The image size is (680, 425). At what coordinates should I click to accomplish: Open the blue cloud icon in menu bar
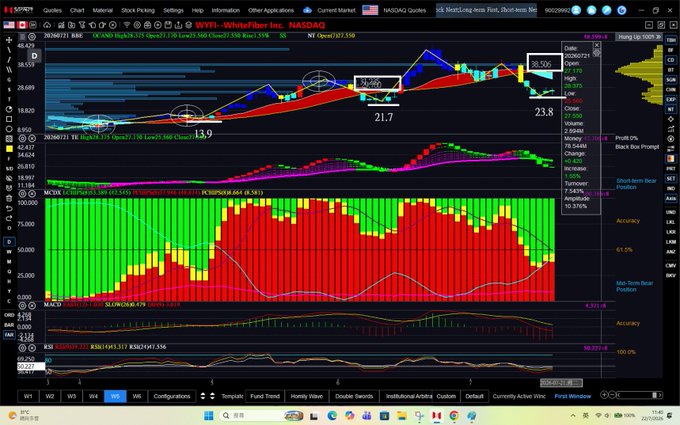click(307, 10)
